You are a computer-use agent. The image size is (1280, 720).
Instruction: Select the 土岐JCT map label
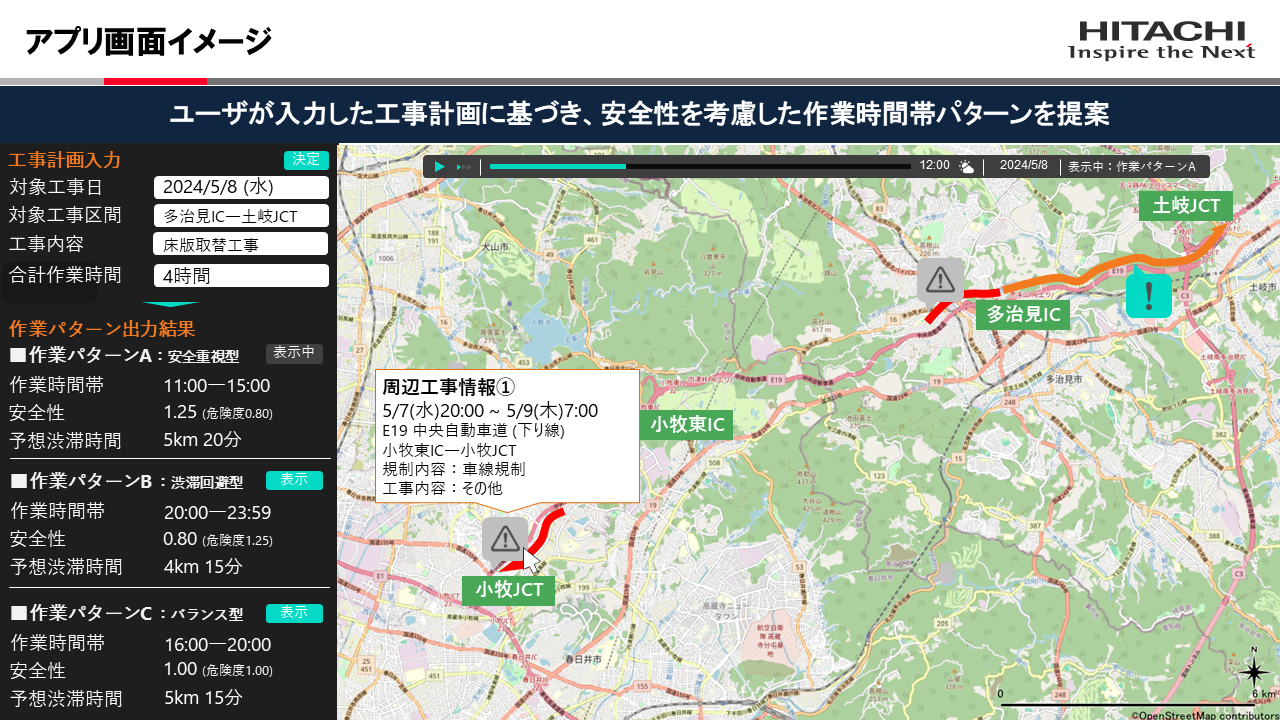1185,206
